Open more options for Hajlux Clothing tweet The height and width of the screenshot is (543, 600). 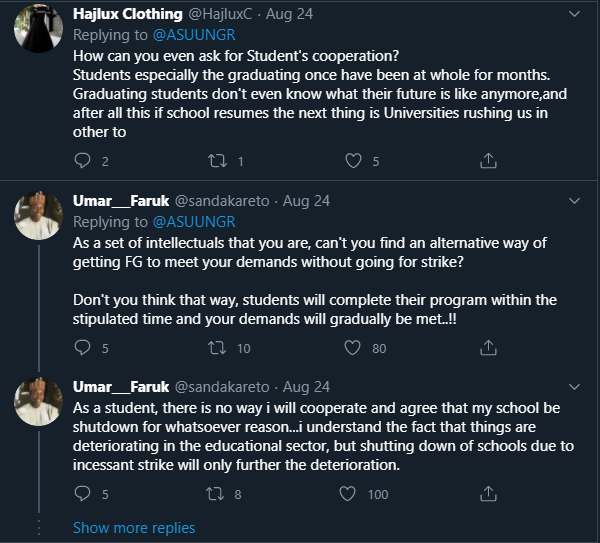point(574,14)
